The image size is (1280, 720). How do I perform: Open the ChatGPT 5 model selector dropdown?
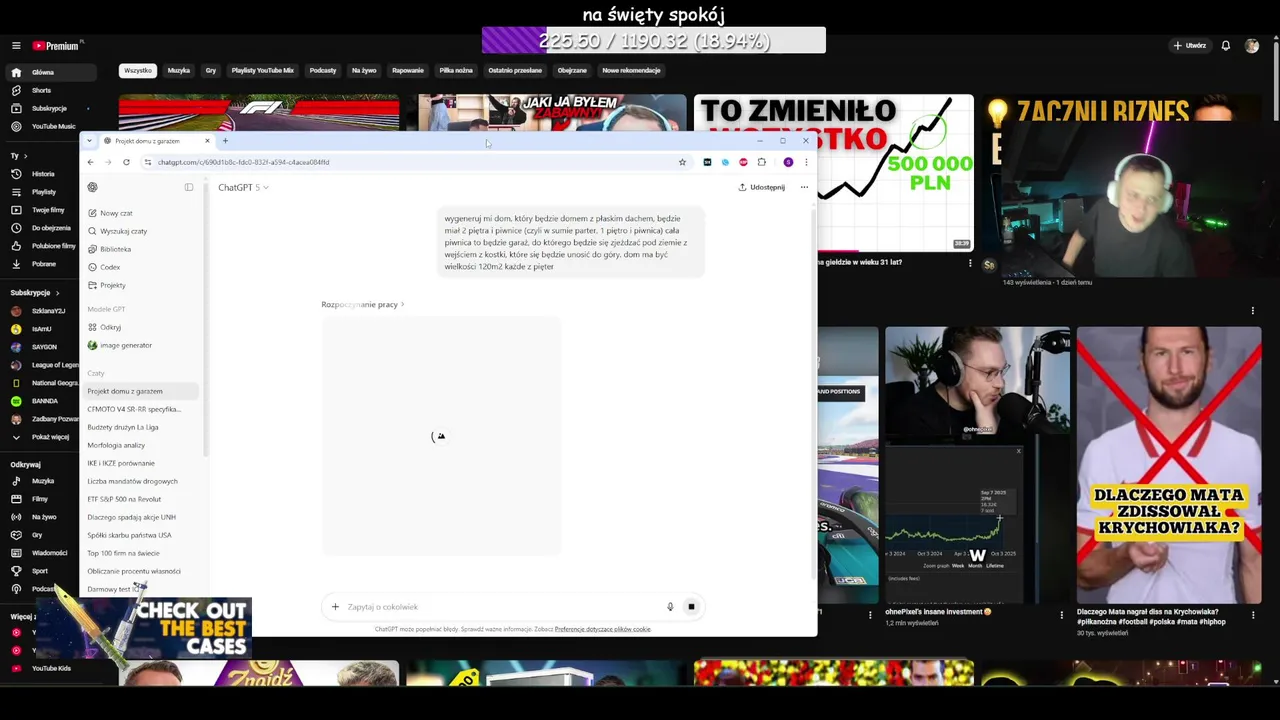243,187
